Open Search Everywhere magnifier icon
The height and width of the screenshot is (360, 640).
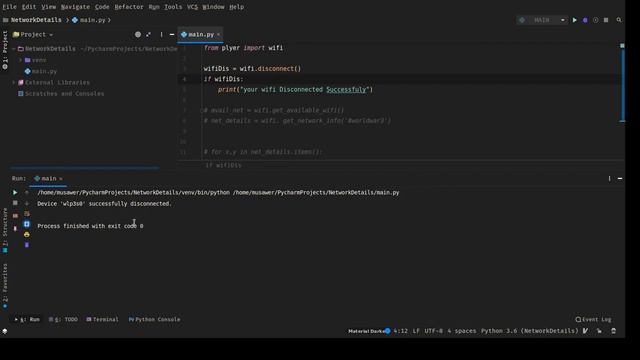point(619,20)
